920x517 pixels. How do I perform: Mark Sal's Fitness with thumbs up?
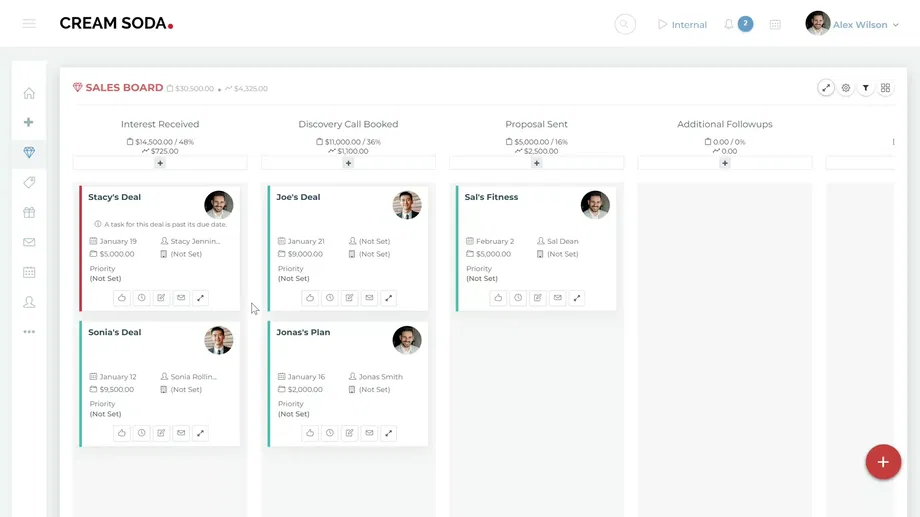click(498, 298)
